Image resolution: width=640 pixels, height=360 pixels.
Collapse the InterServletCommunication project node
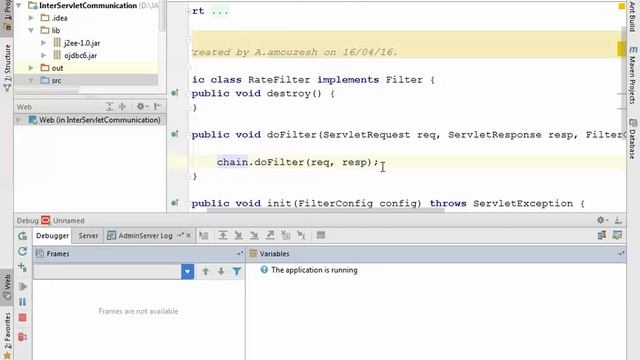[19, 6]
